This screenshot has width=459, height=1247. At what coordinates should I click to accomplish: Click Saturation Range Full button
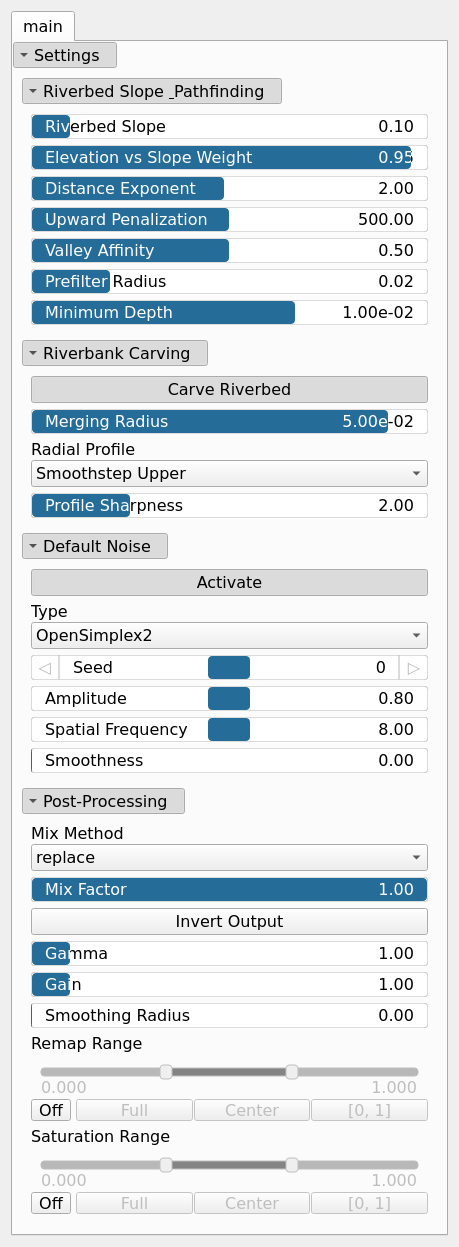click(134, 1203)
